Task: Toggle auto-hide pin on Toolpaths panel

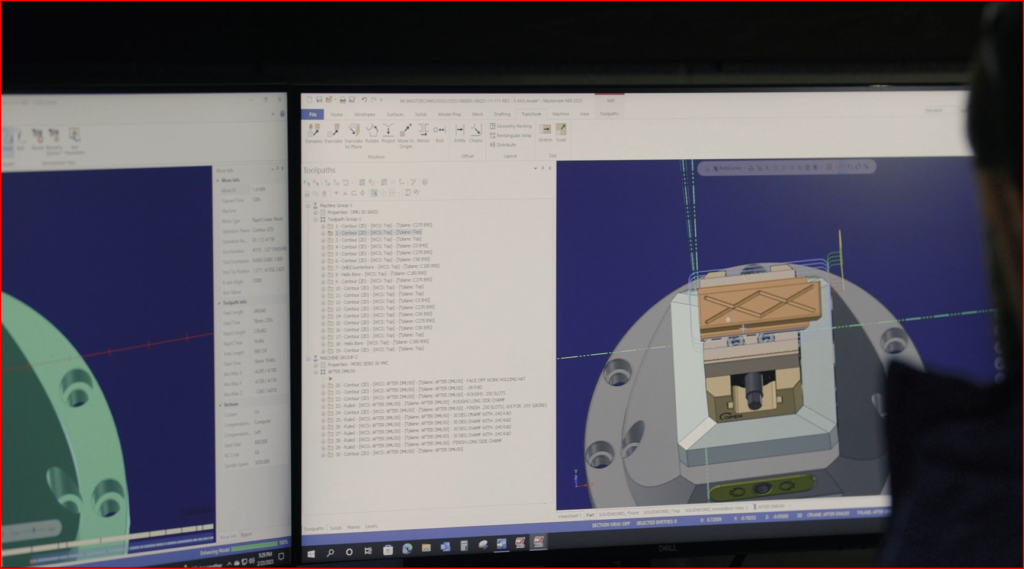Action: [543, 169]
